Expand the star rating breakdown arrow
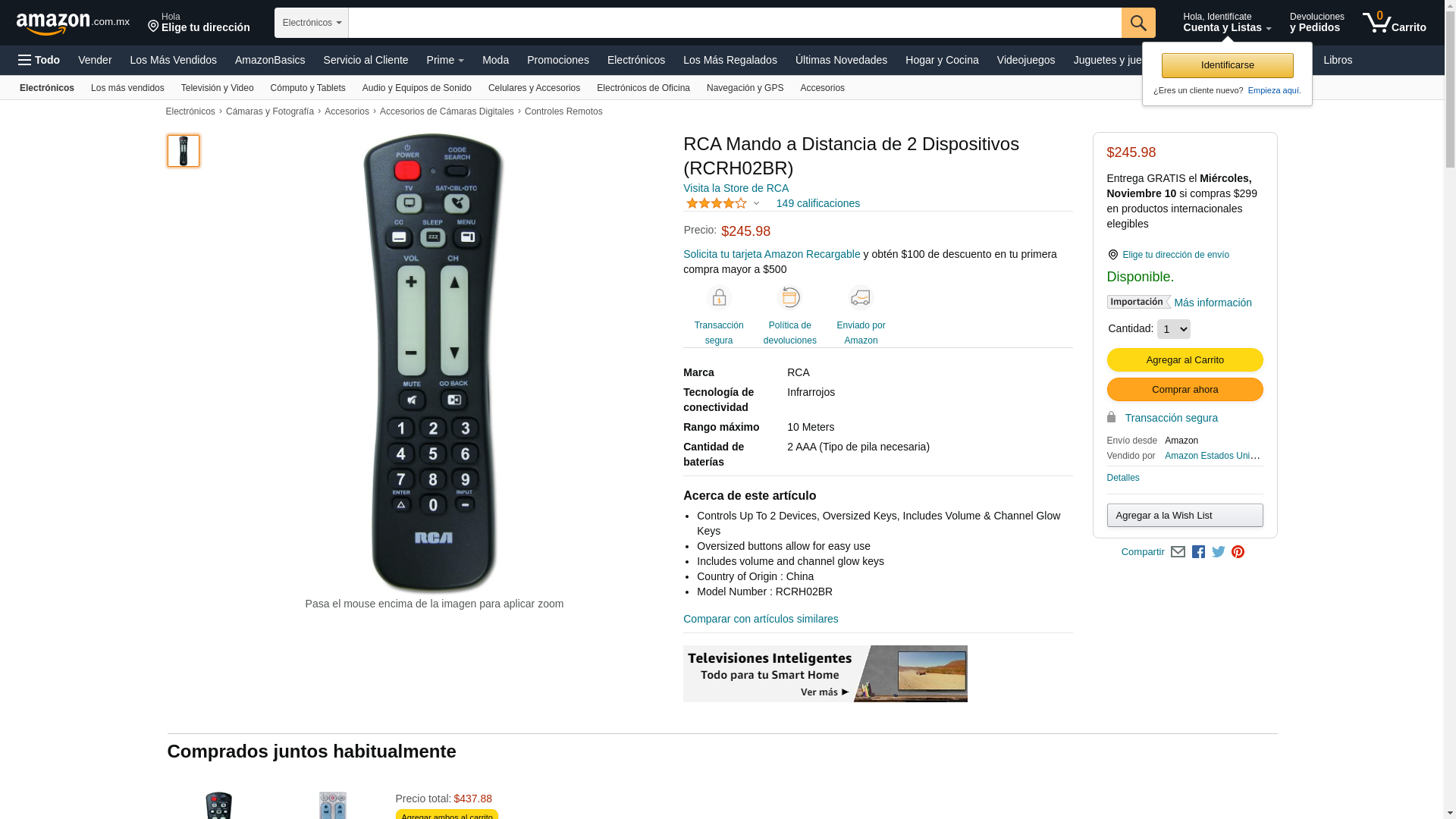 pos(756,203)
